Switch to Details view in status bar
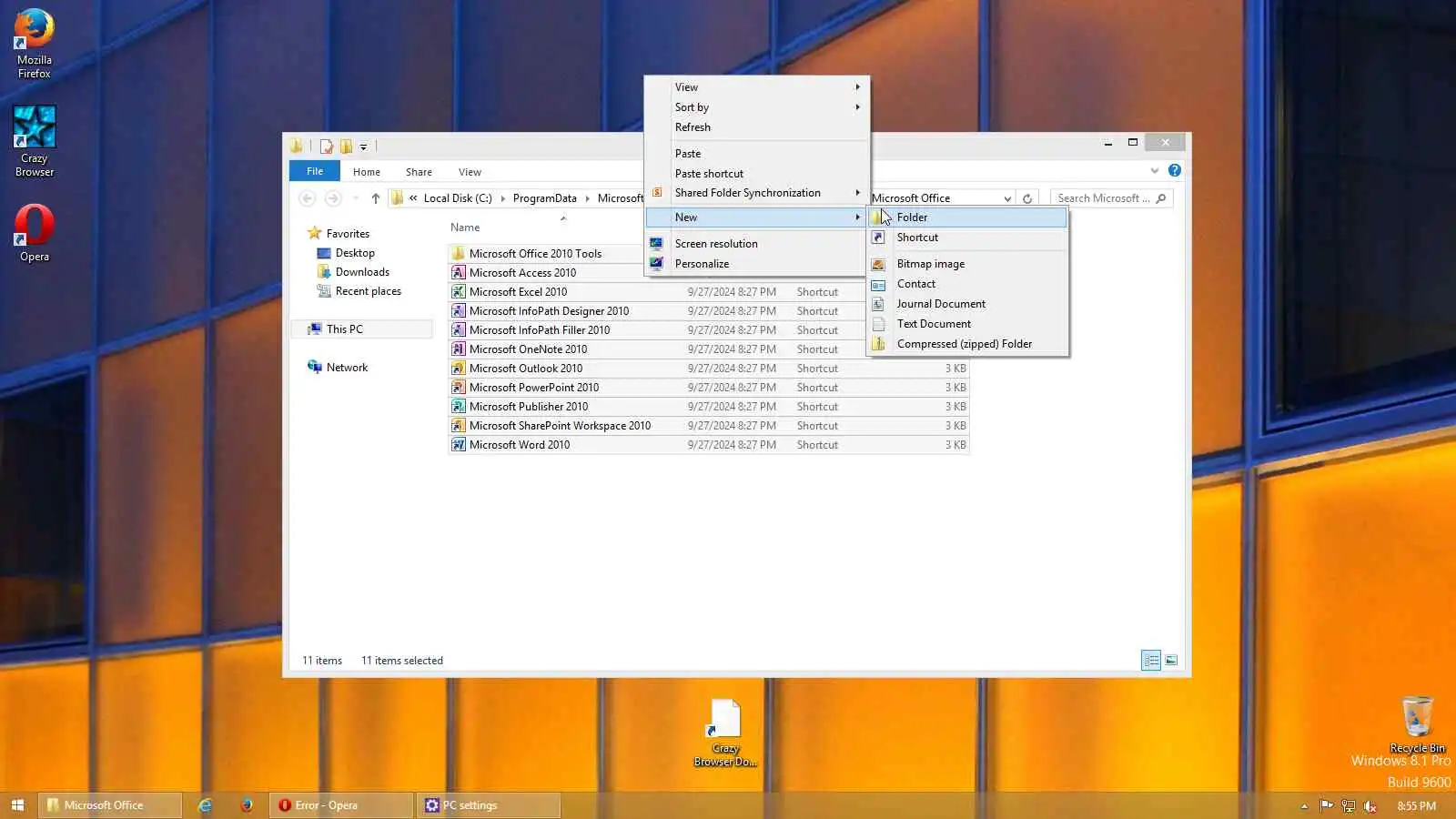 point(1151,661)
